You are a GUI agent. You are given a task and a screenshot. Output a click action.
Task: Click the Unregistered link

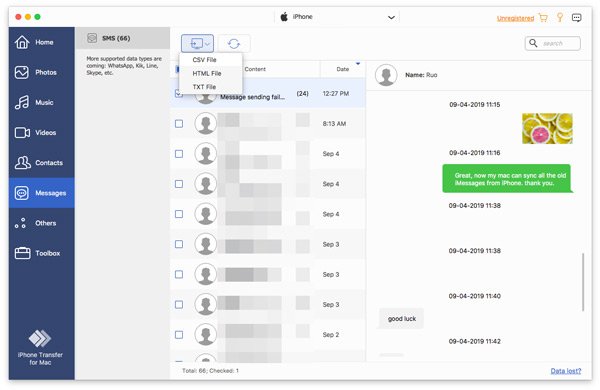pos(515,18)
